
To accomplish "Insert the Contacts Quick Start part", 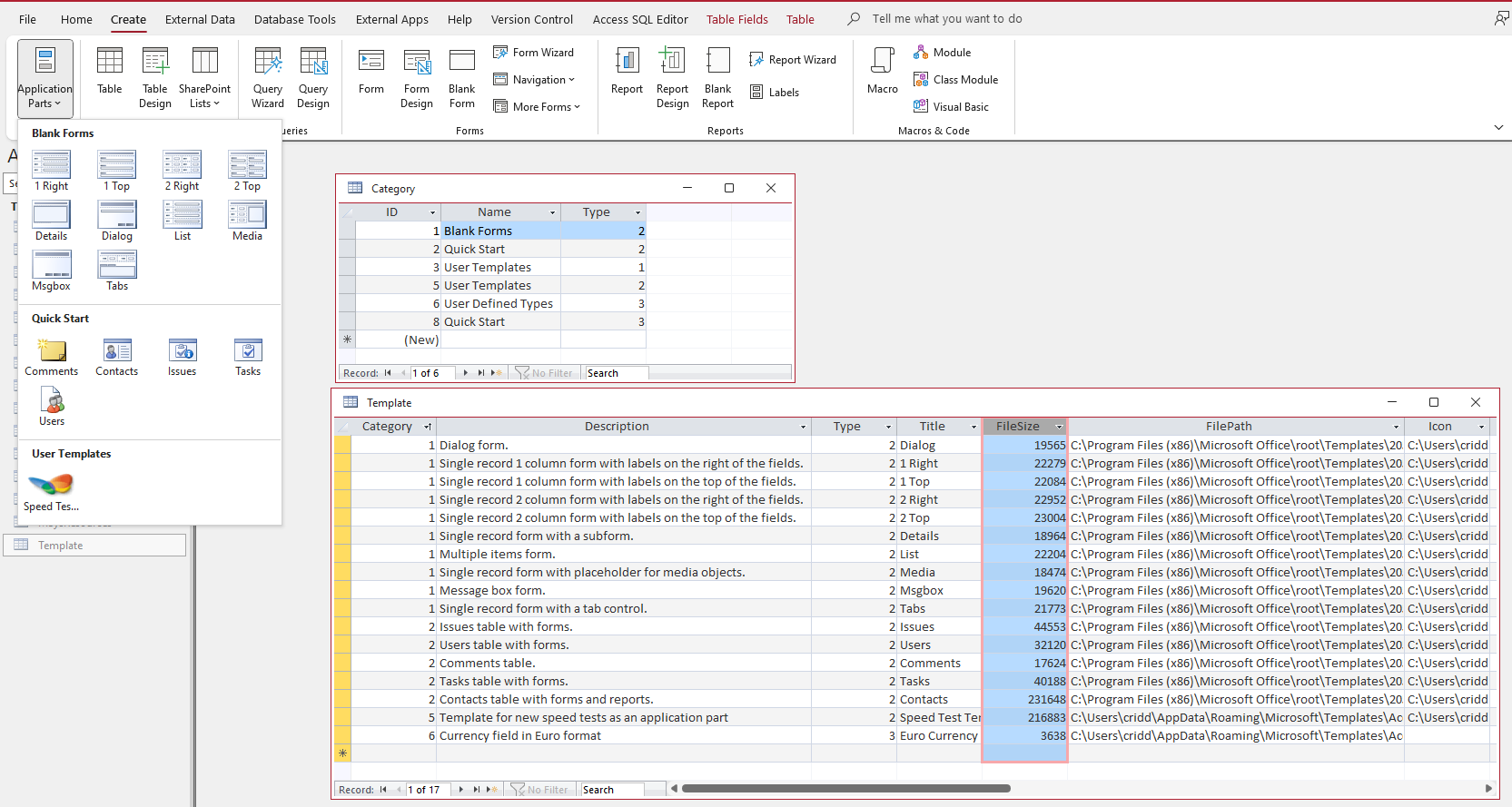I will 117,357.
